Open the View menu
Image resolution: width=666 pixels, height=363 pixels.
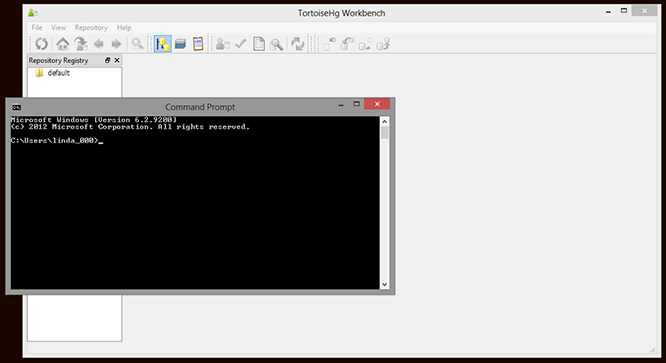59,28
